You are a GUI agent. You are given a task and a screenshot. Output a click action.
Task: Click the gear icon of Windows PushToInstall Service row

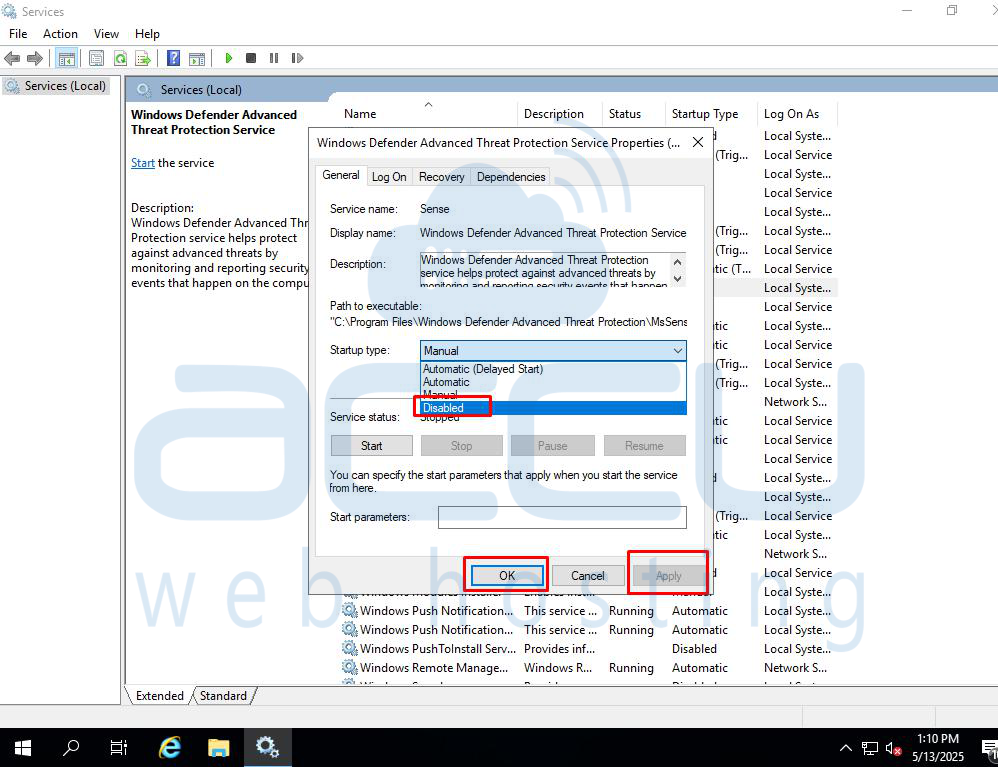(x=349, y=648)
